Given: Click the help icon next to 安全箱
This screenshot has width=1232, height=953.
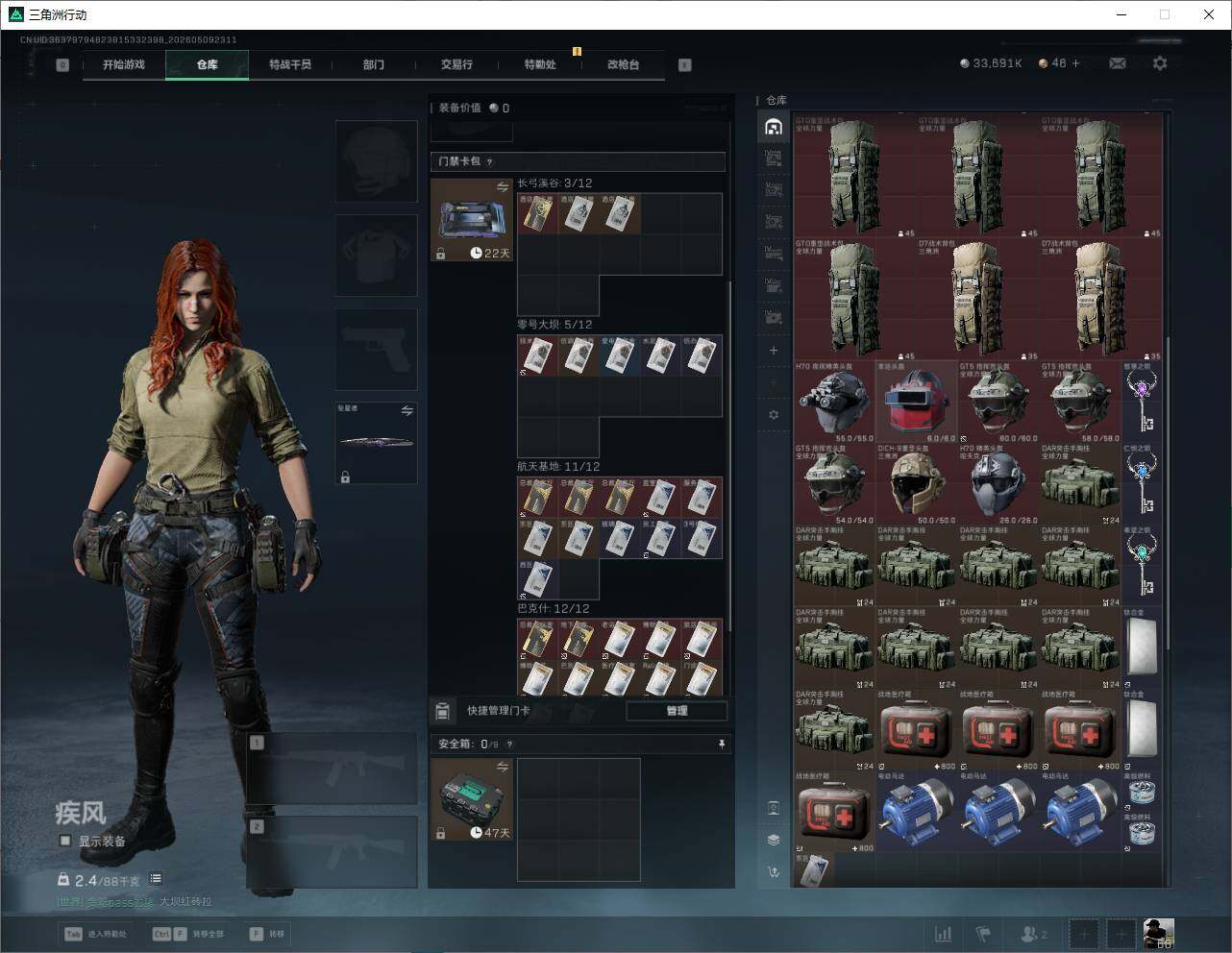Looking at the screenshot, I should (509, 745).
